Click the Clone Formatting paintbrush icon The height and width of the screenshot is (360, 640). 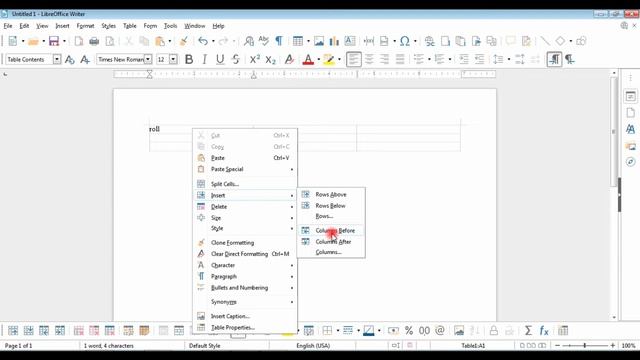pyautogui.click(x=184, y=41)
